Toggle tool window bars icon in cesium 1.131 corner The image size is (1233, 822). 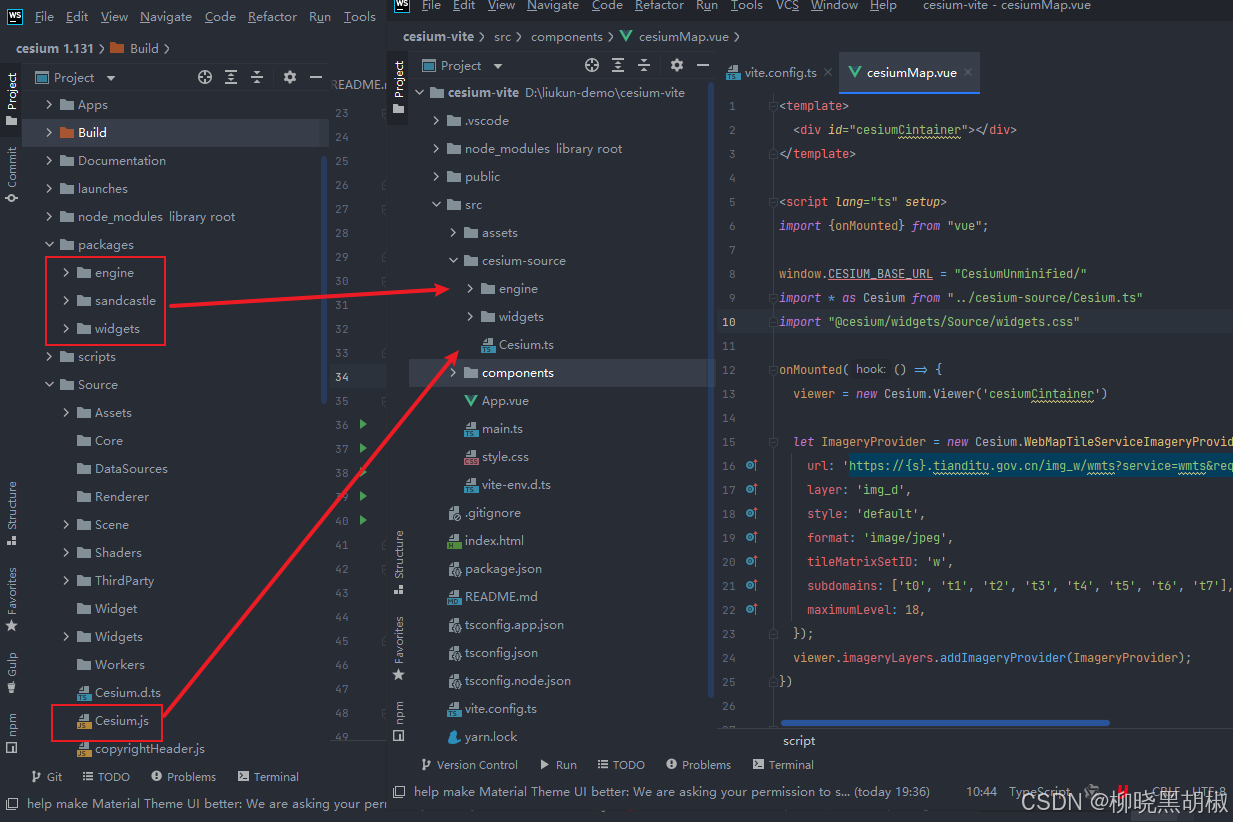coord(12,803)
